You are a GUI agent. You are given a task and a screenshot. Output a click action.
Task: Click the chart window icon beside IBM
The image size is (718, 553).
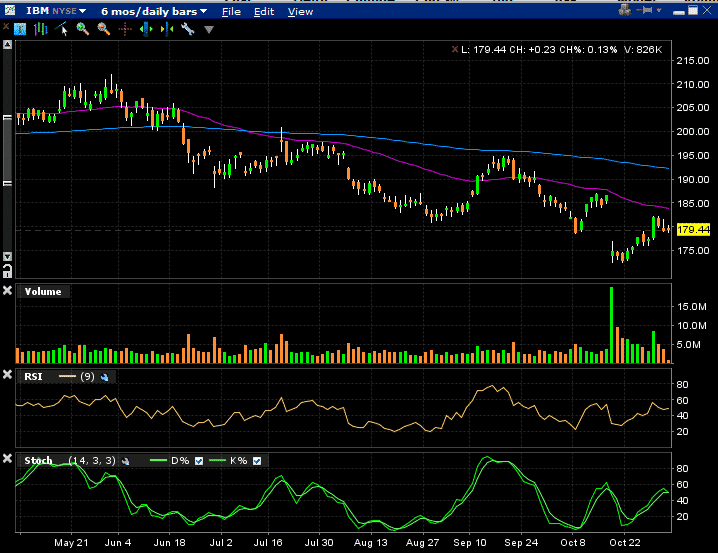pos(9,10)
